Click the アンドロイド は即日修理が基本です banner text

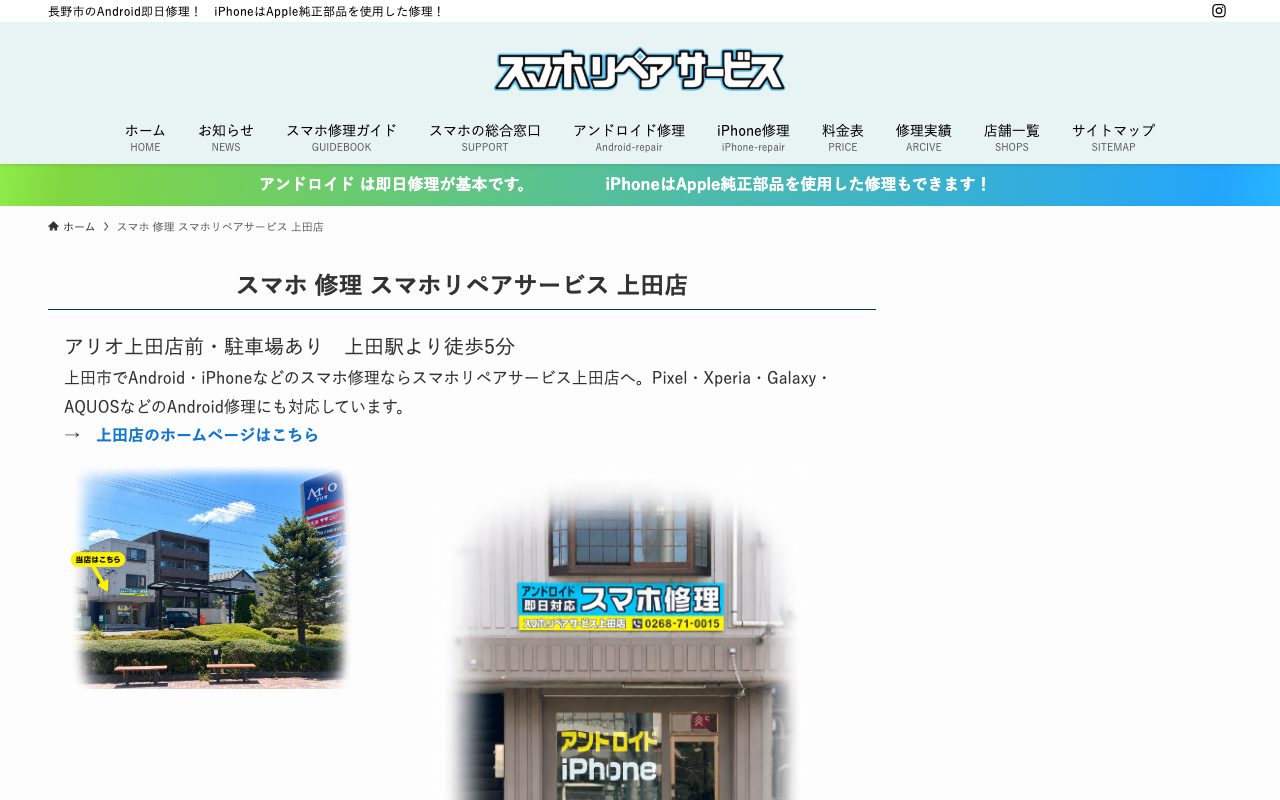click(x=395, y=184)
